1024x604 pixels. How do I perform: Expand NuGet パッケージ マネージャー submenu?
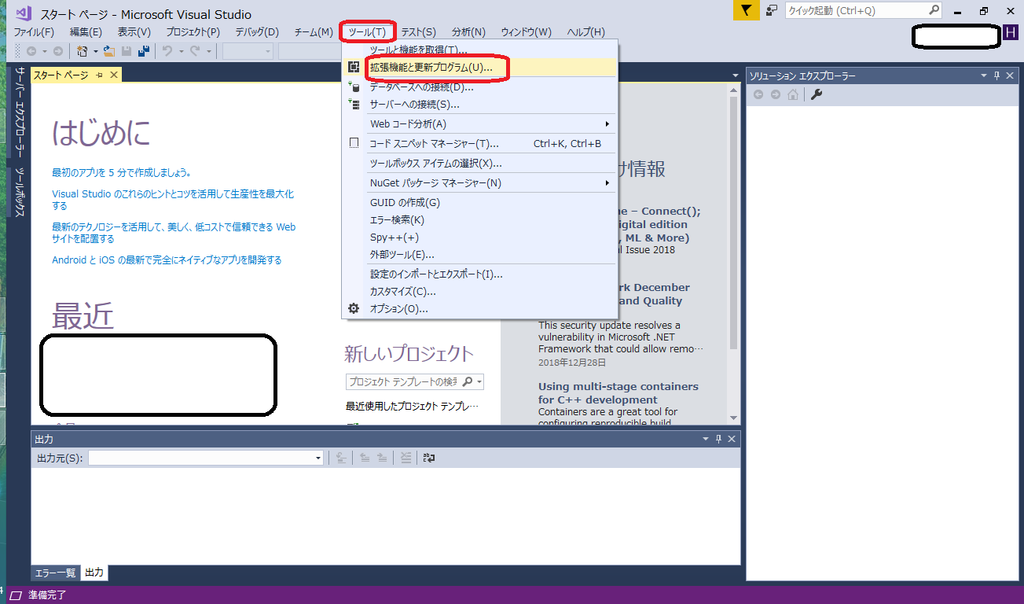pyautogui.click(x=607, y=183)
